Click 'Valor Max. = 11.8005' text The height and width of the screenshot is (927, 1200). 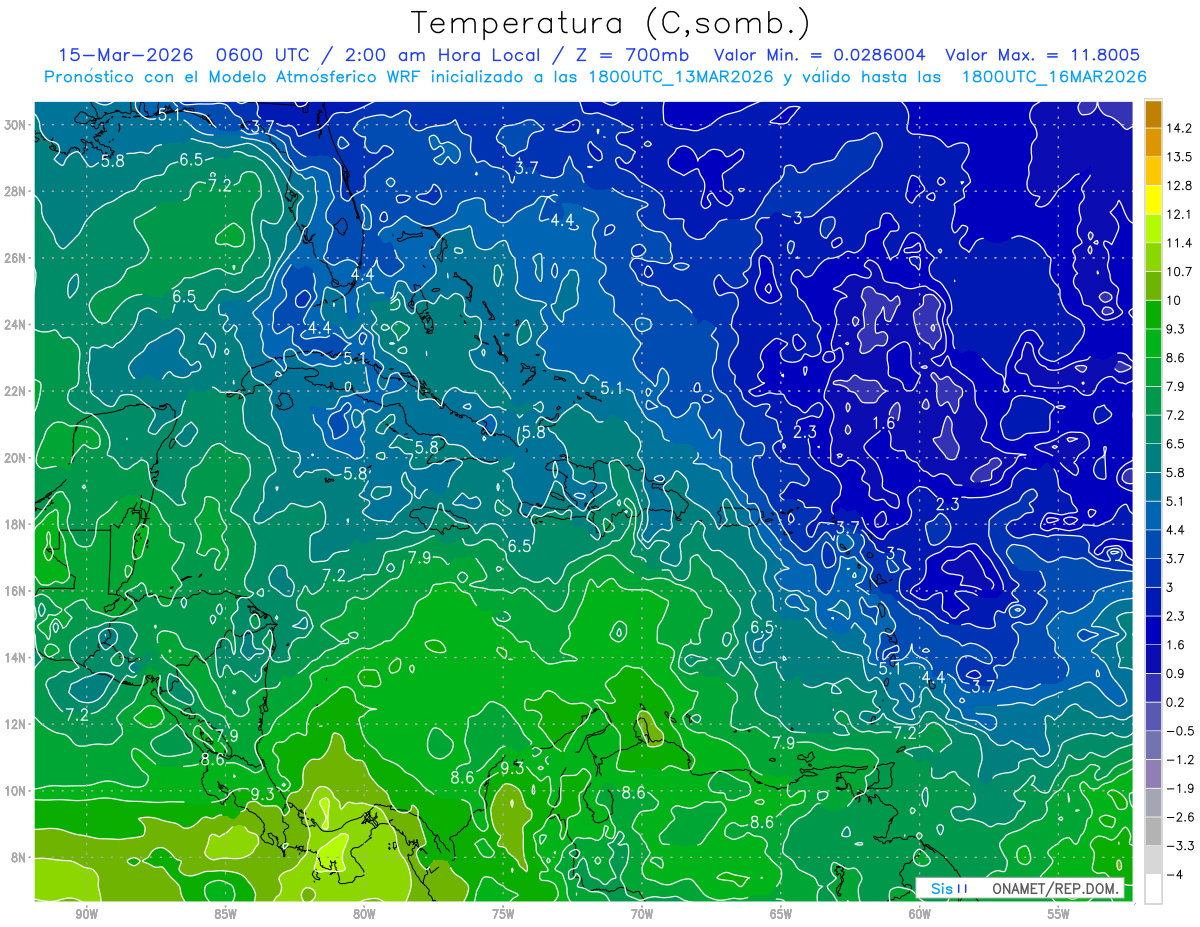(x=1042, y=55)
